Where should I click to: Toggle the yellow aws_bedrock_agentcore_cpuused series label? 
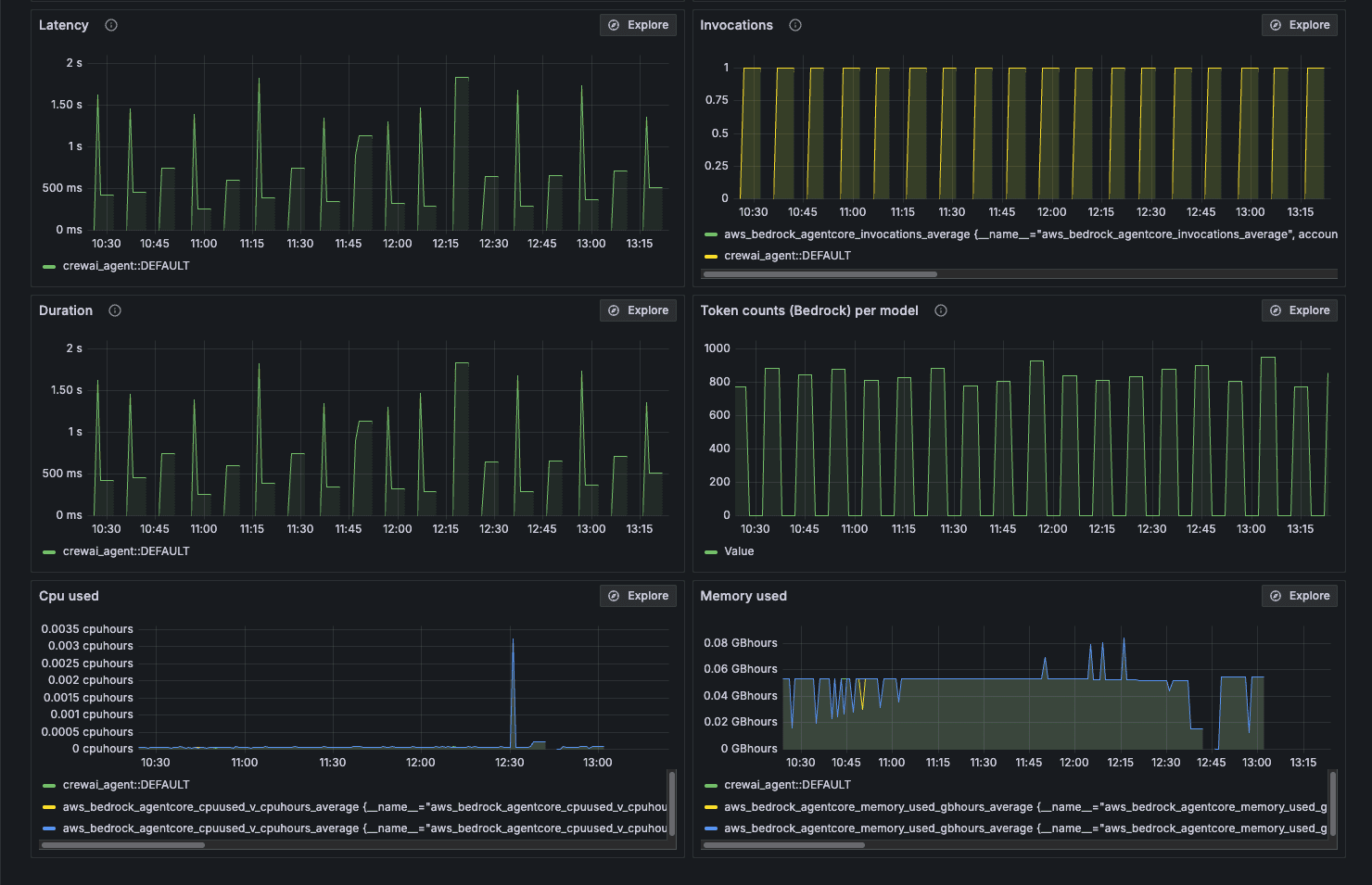[x=364, y=807]
